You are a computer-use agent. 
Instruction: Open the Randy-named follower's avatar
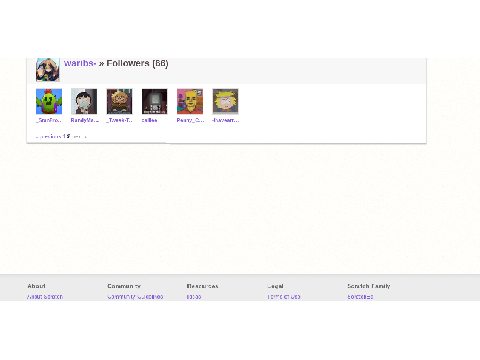pyautogui.click(x=84, y=101)
